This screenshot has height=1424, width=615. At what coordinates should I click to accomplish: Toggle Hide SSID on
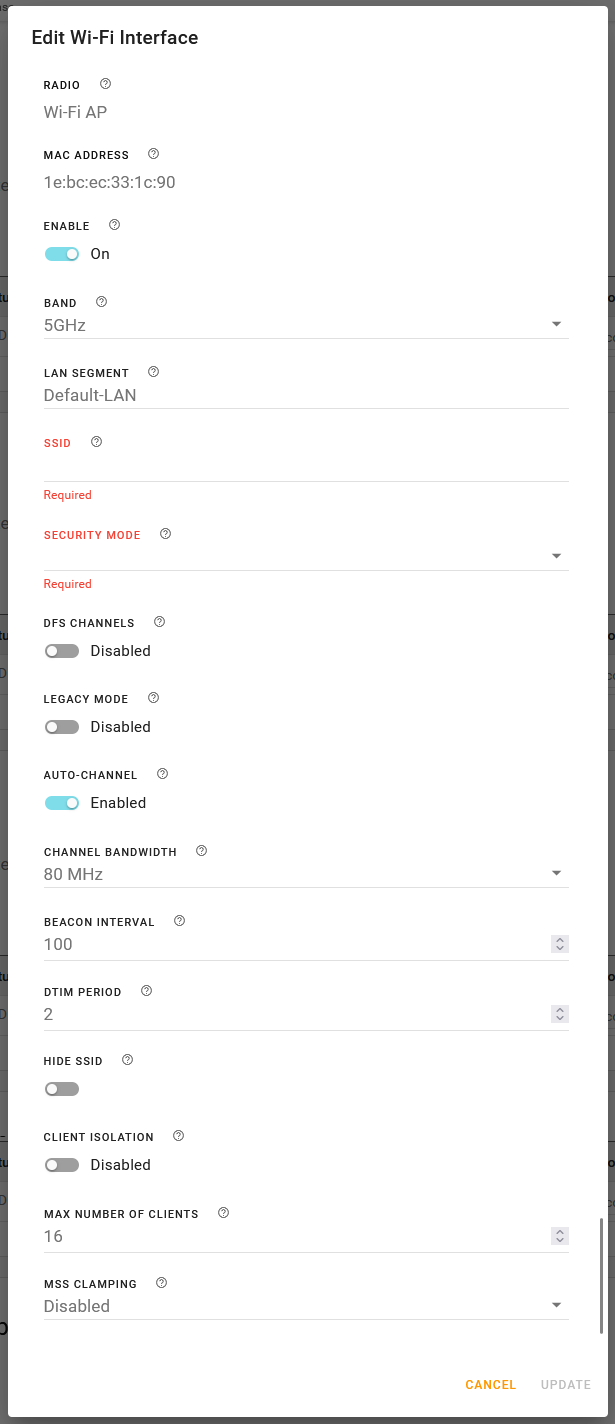coord(62,1089)
